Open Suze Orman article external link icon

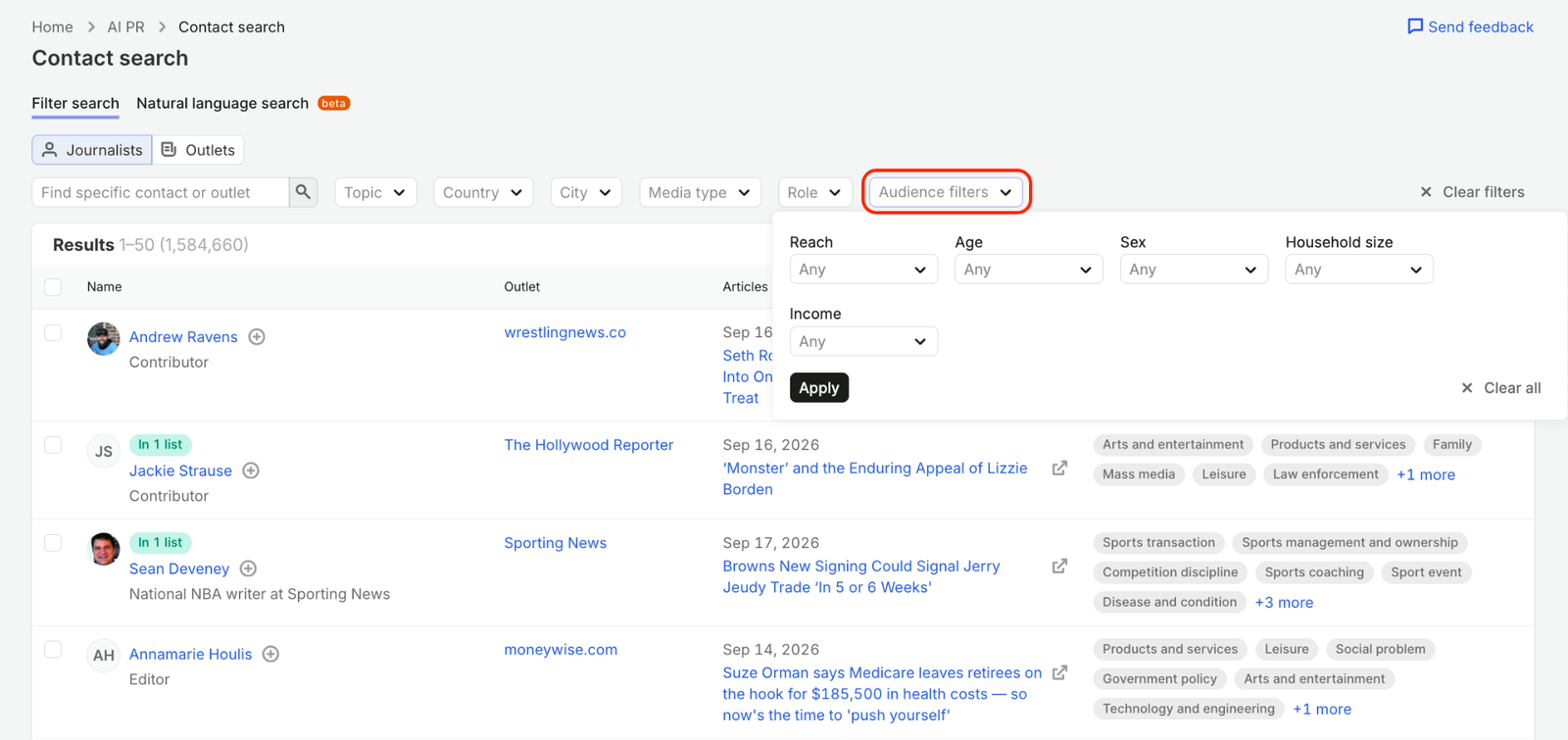1059,673
